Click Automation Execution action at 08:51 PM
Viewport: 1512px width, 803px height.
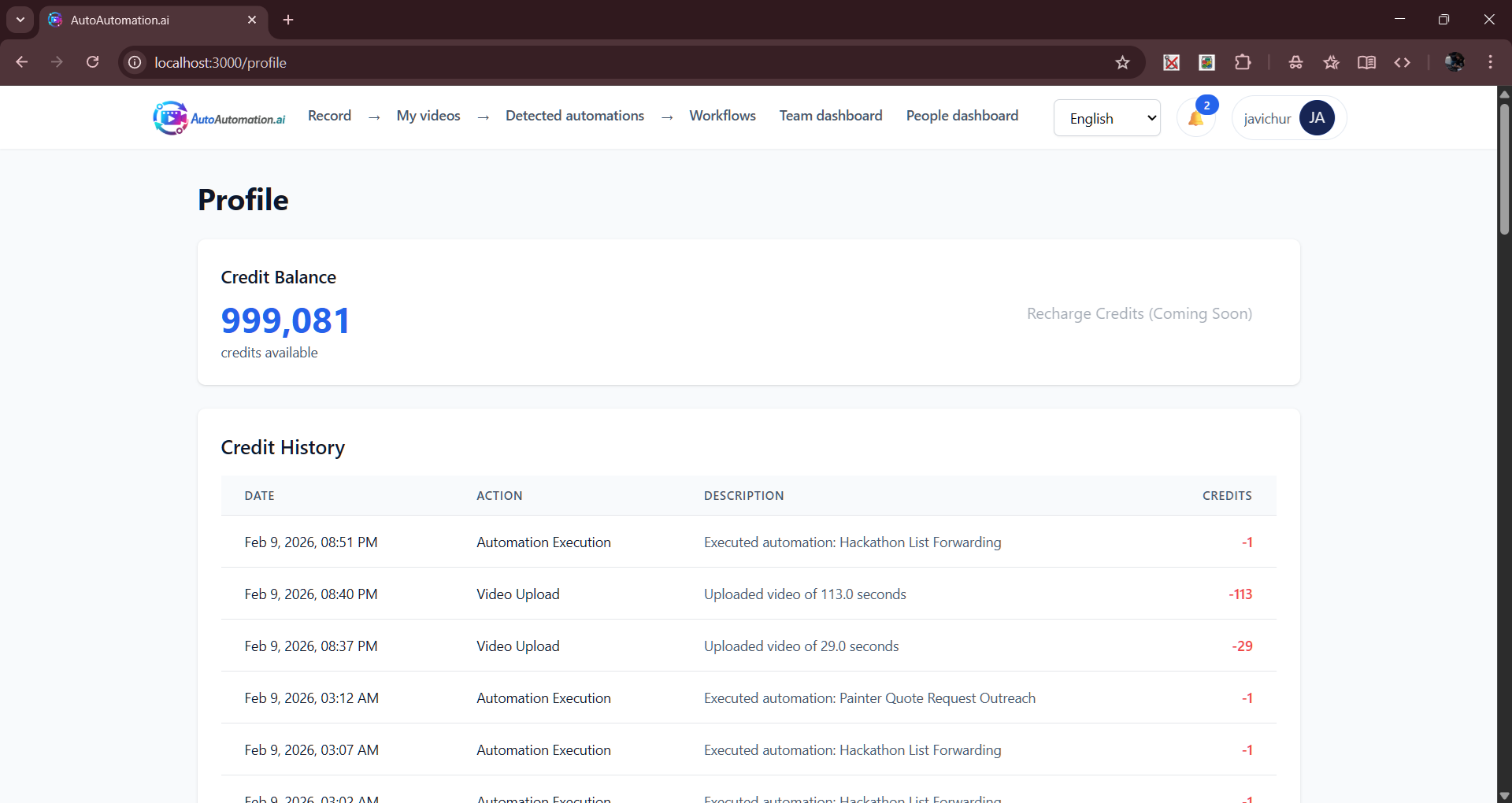(x=543, y=542)
